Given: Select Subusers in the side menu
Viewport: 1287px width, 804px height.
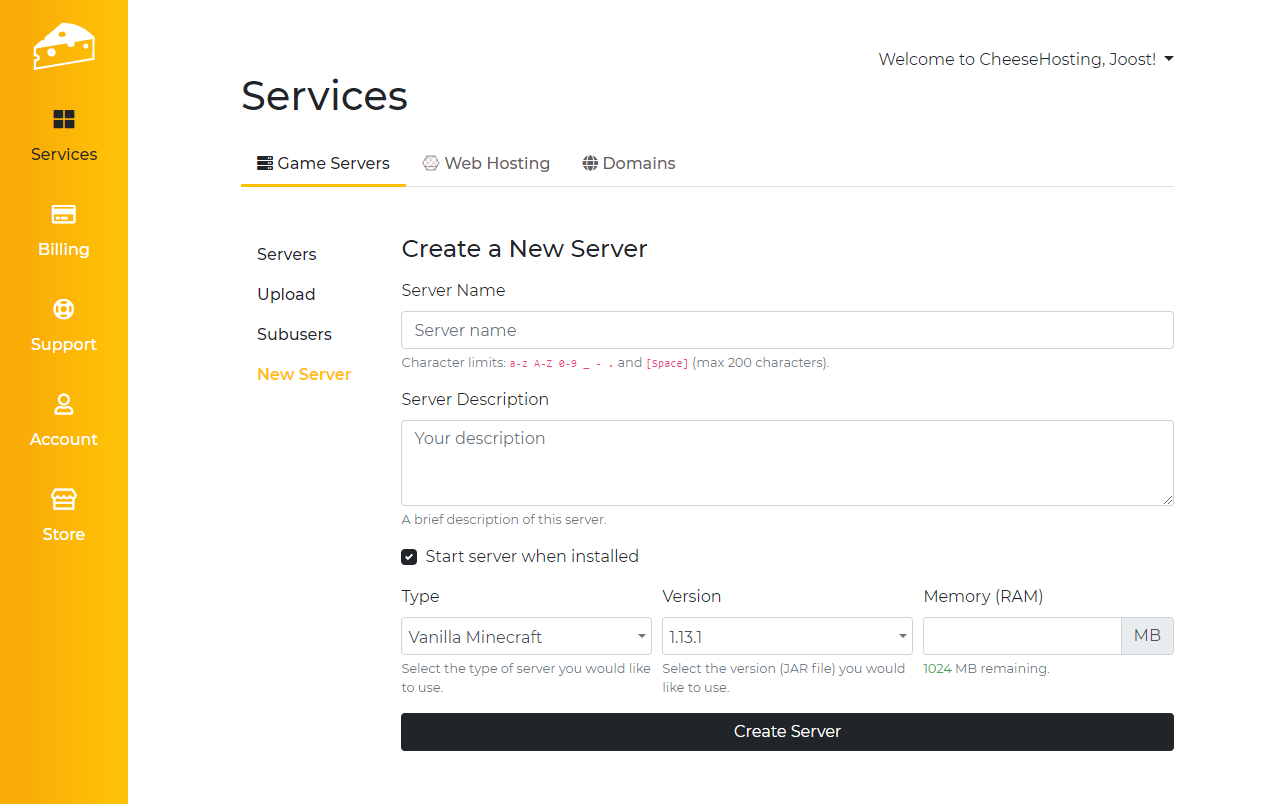Looking at the screenshot, I should [294, 334].
